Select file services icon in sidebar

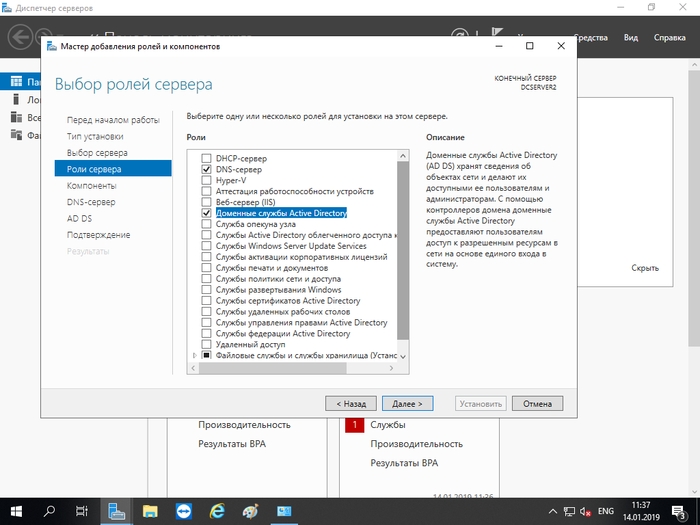pos(17,134)
